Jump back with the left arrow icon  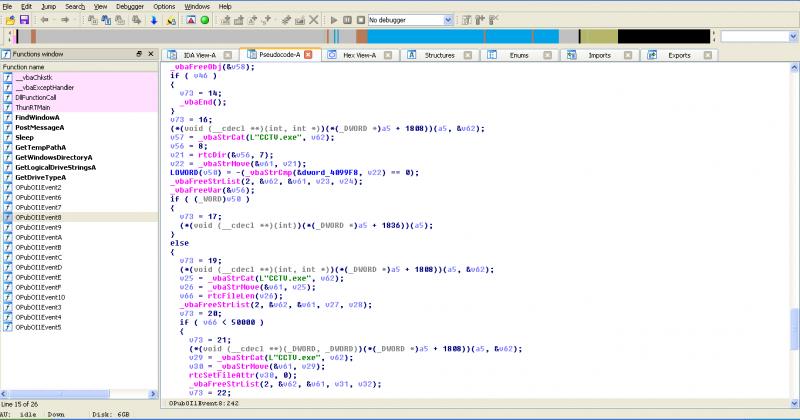pos(45,20)
